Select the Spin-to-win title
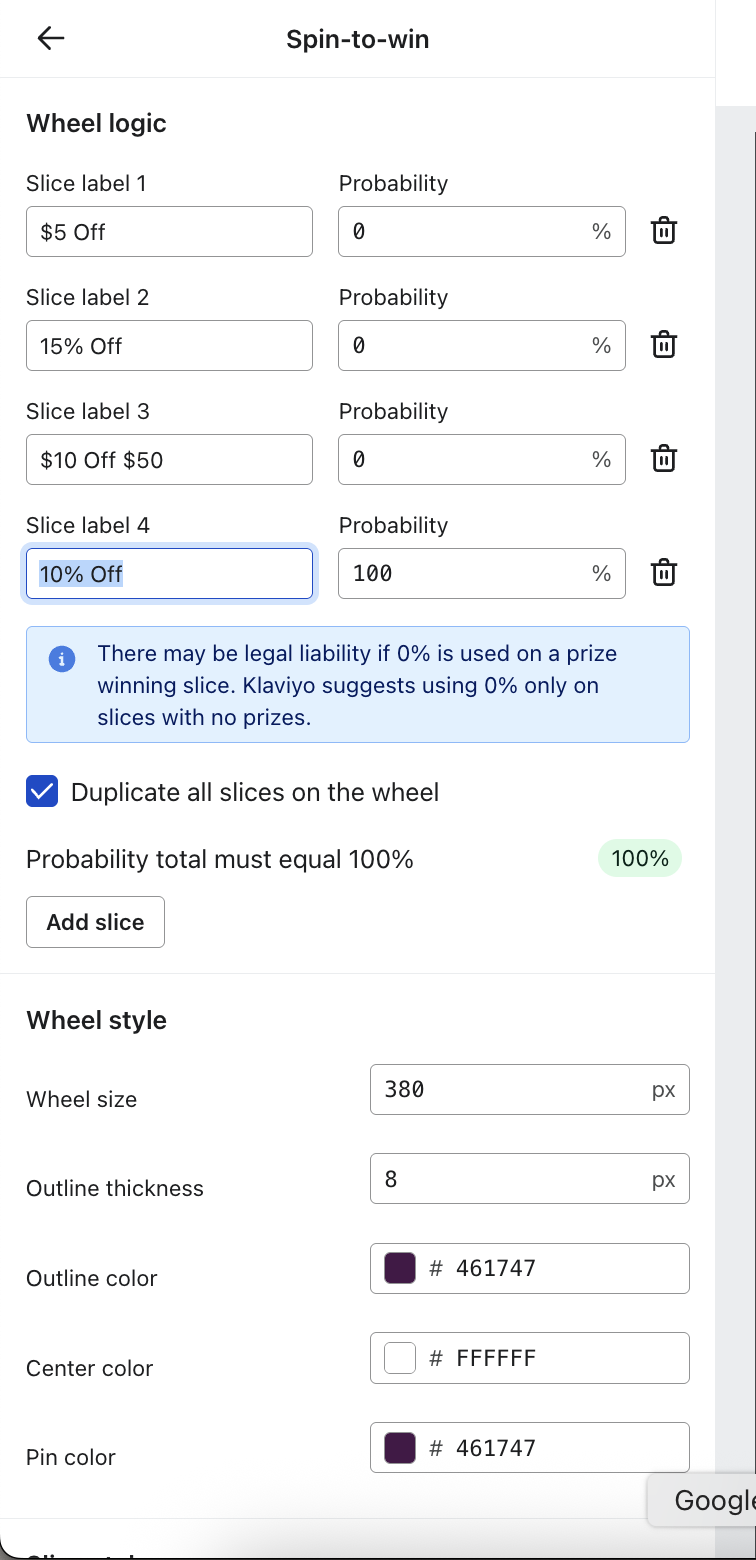The height and width of the screenshot is (1560, 756). [x=357, y=39]
